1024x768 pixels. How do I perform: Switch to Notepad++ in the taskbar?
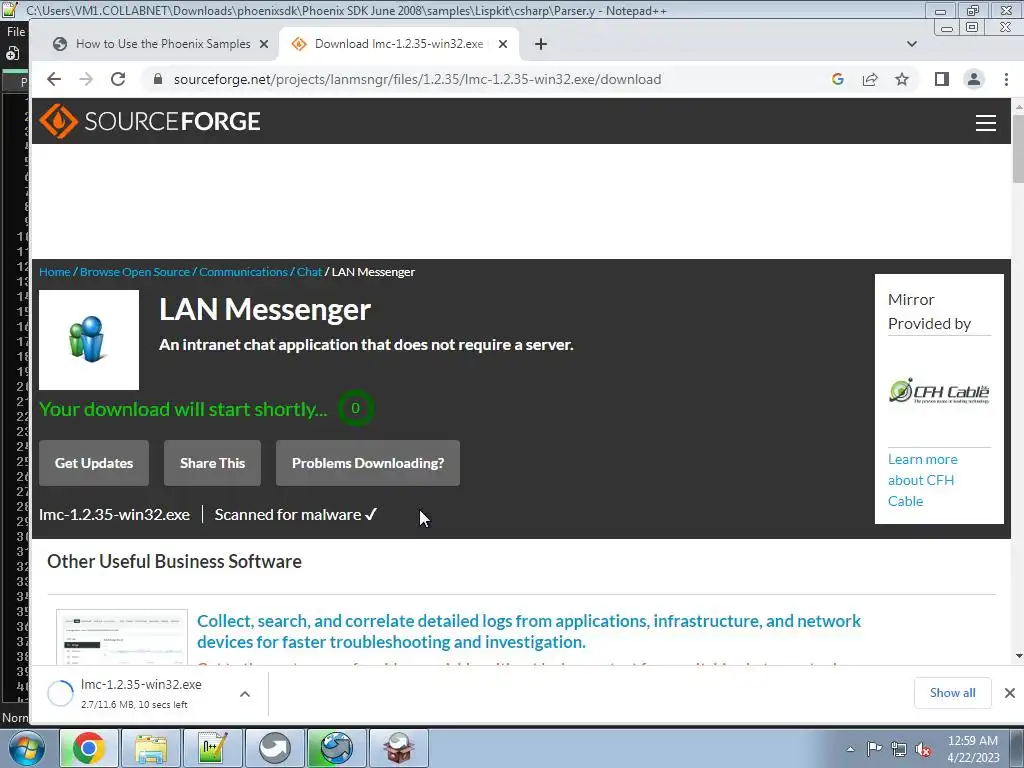213,748
